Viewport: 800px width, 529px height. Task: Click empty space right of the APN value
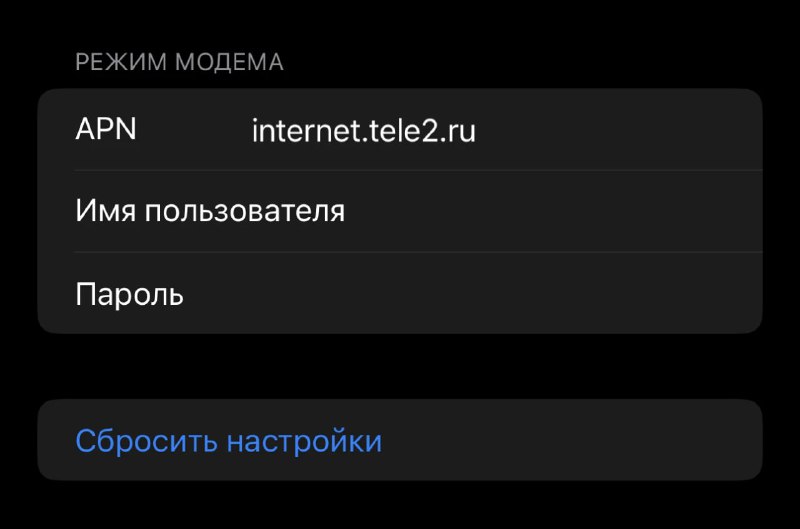[x=620, y=130]
